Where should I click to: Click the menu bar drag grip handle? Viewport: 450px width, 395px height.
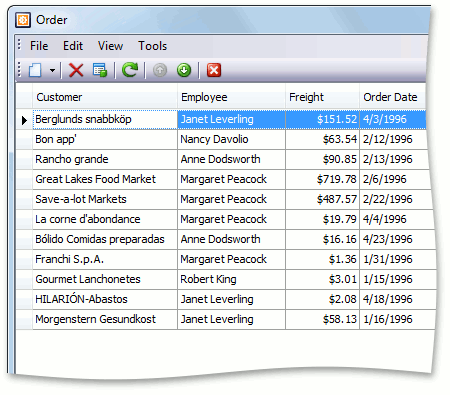click(19, 44)
